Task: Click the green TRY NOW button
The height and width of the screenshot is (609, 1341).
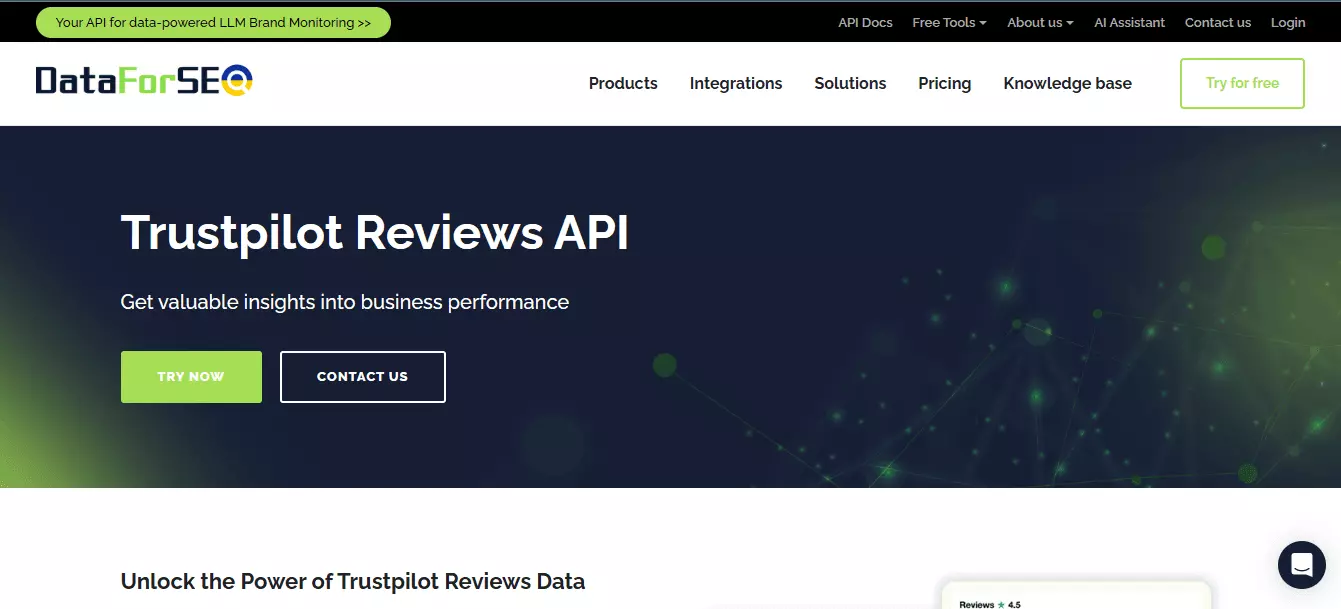Action: 191,377
